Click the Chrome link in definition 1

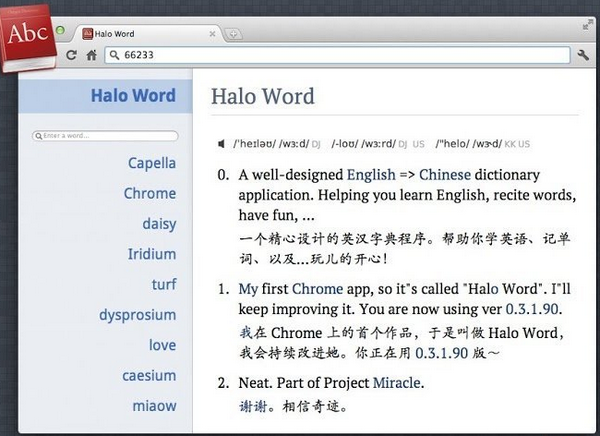(x=317, y=289)
